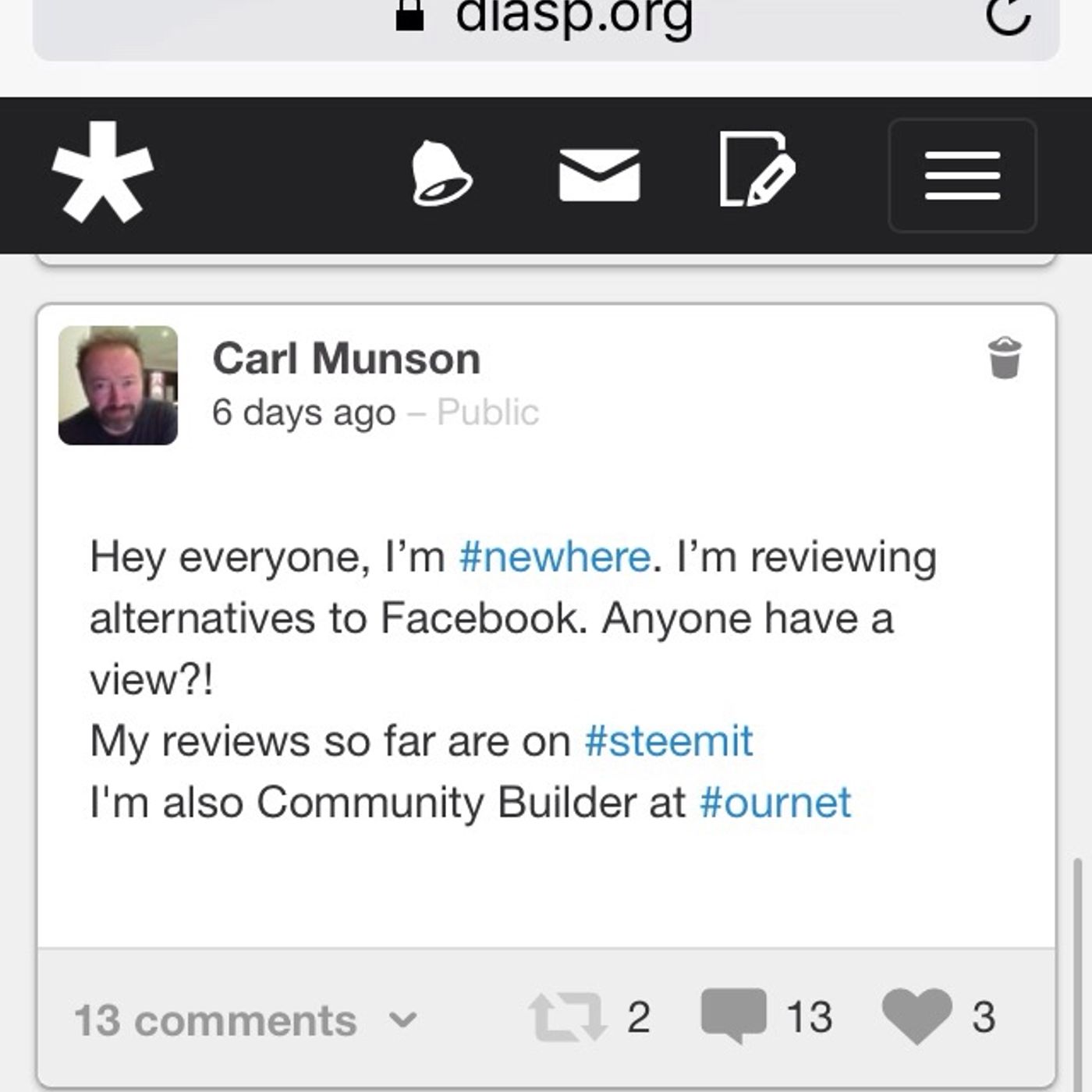Open the notifications bell

[x=441, y=173]
